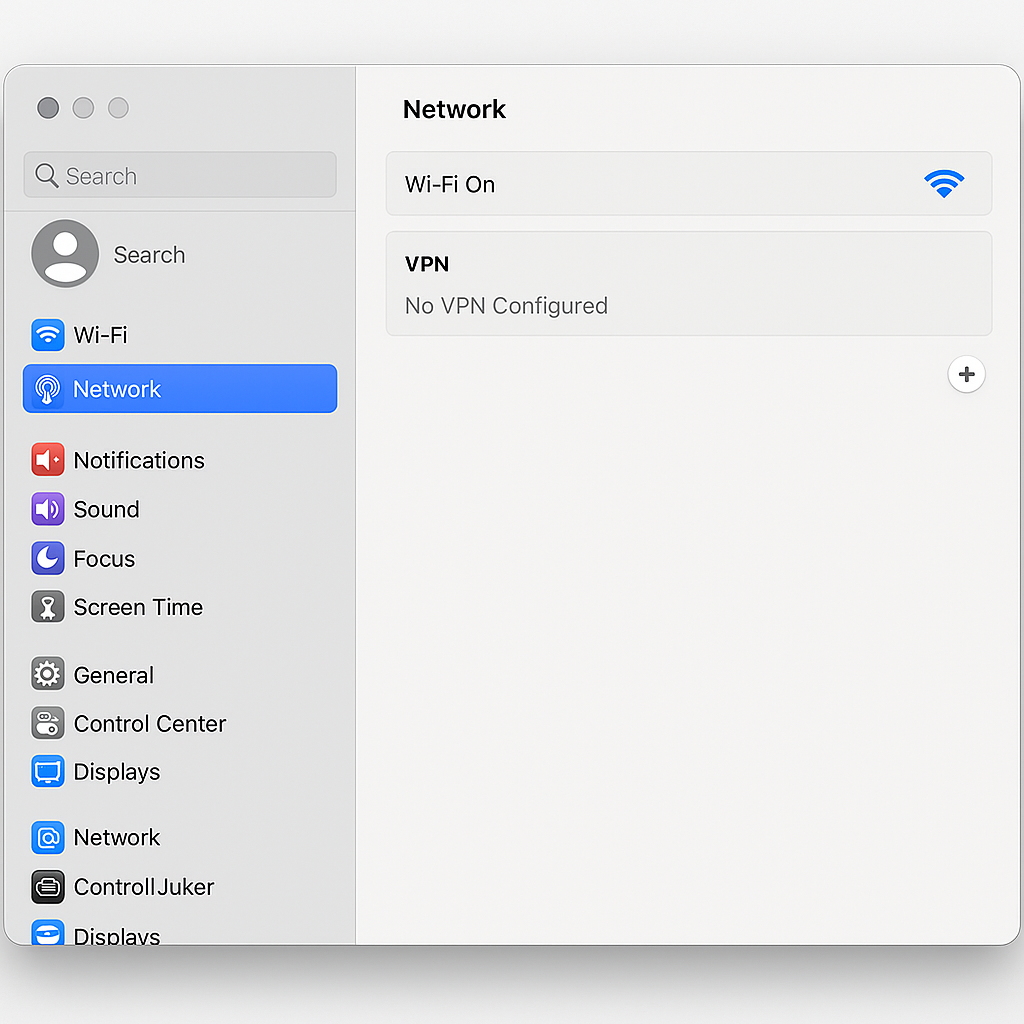
Task: Click the plus button to add a service
Action: [966, 374]
